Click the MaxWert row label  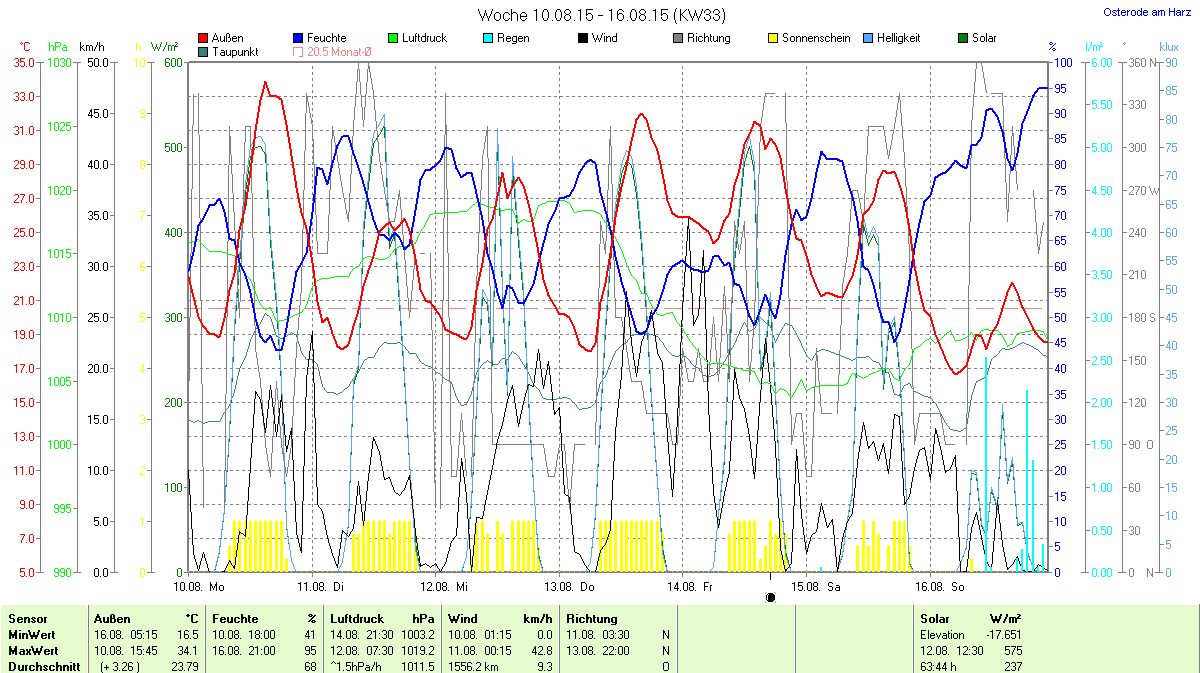[x=31, y=650]
